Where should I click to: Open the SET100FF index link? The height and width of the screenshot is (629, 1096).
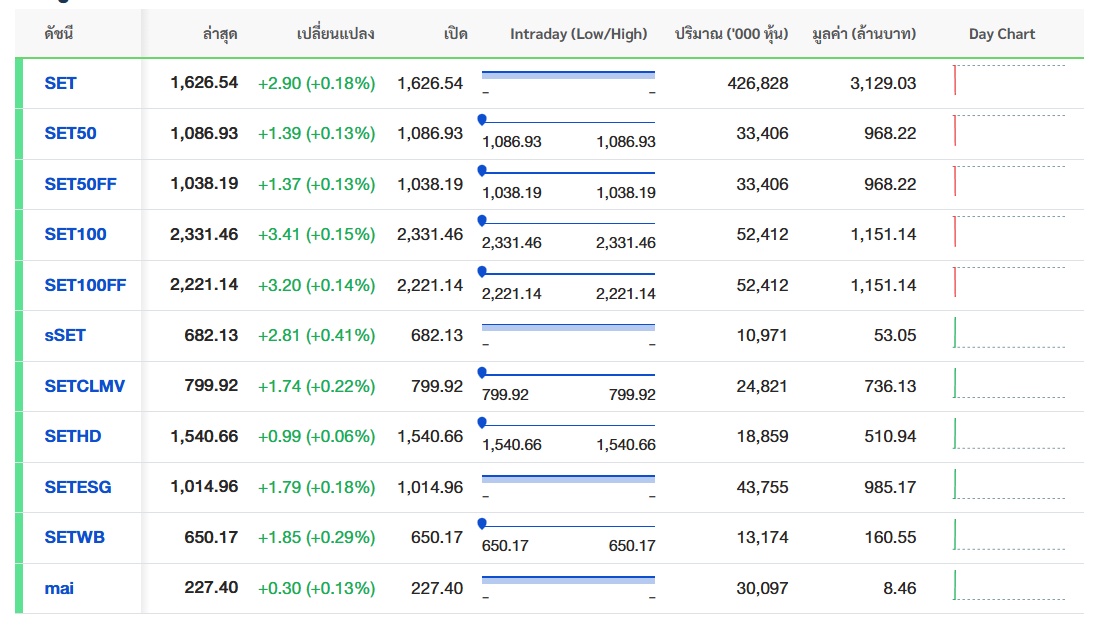click(85, 285)
